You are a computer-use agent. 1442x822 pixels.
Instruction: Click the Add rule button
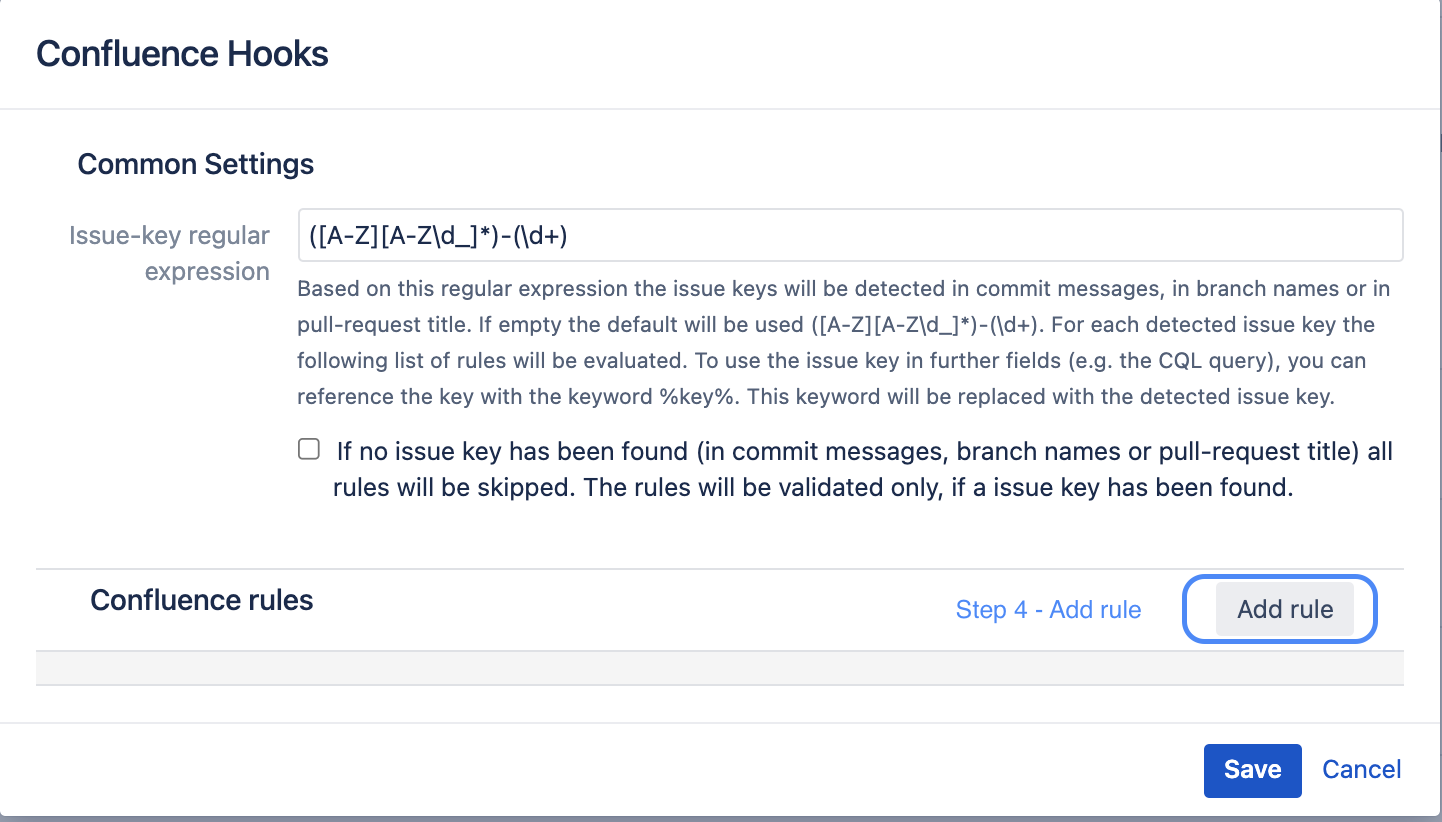pyautogui.click(x=1284, y=609)
